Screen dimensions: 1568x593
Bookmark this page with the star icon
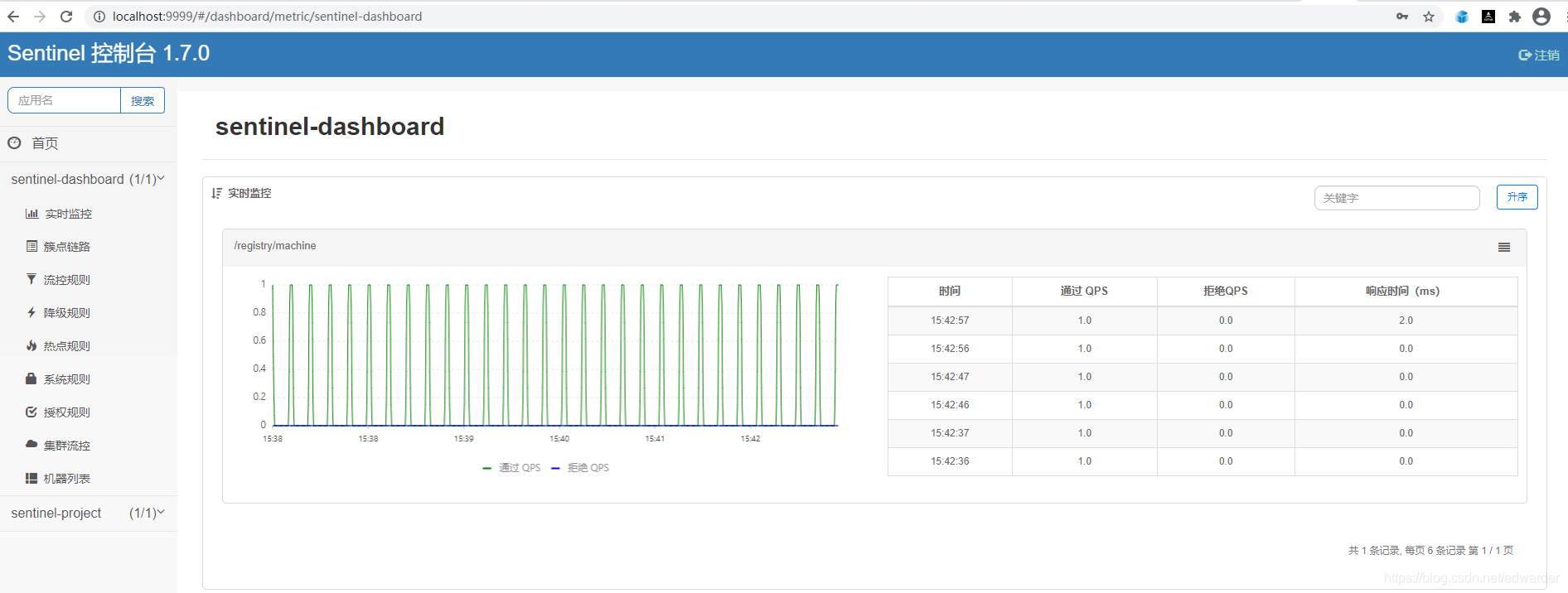click(x=1429, y=17)
